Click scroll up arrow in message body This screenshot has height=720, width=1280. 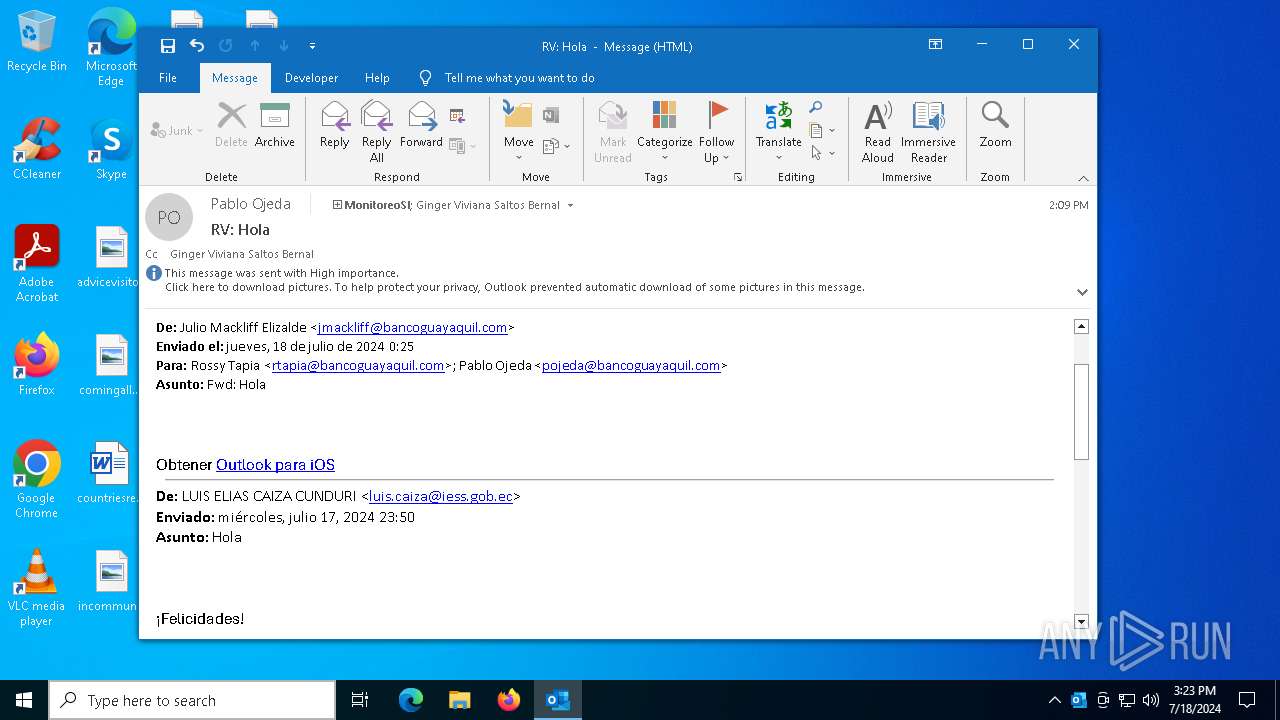pos(1081,327)
